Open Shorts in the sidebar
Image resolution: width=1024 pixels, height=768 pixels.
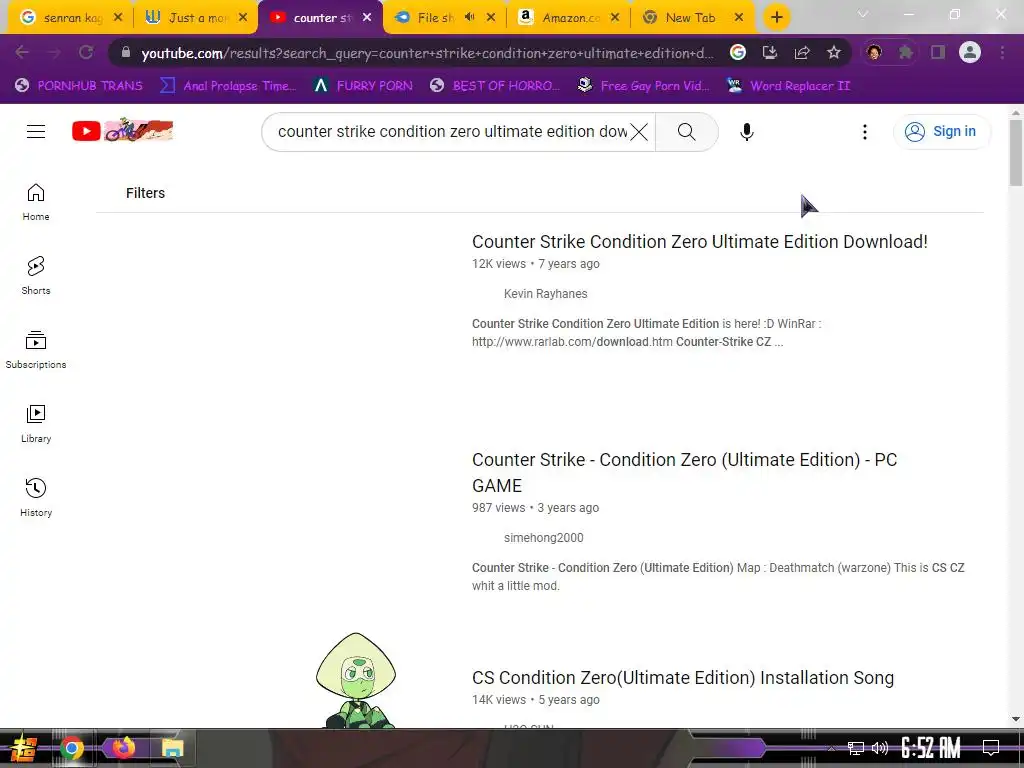click(36, 276)
